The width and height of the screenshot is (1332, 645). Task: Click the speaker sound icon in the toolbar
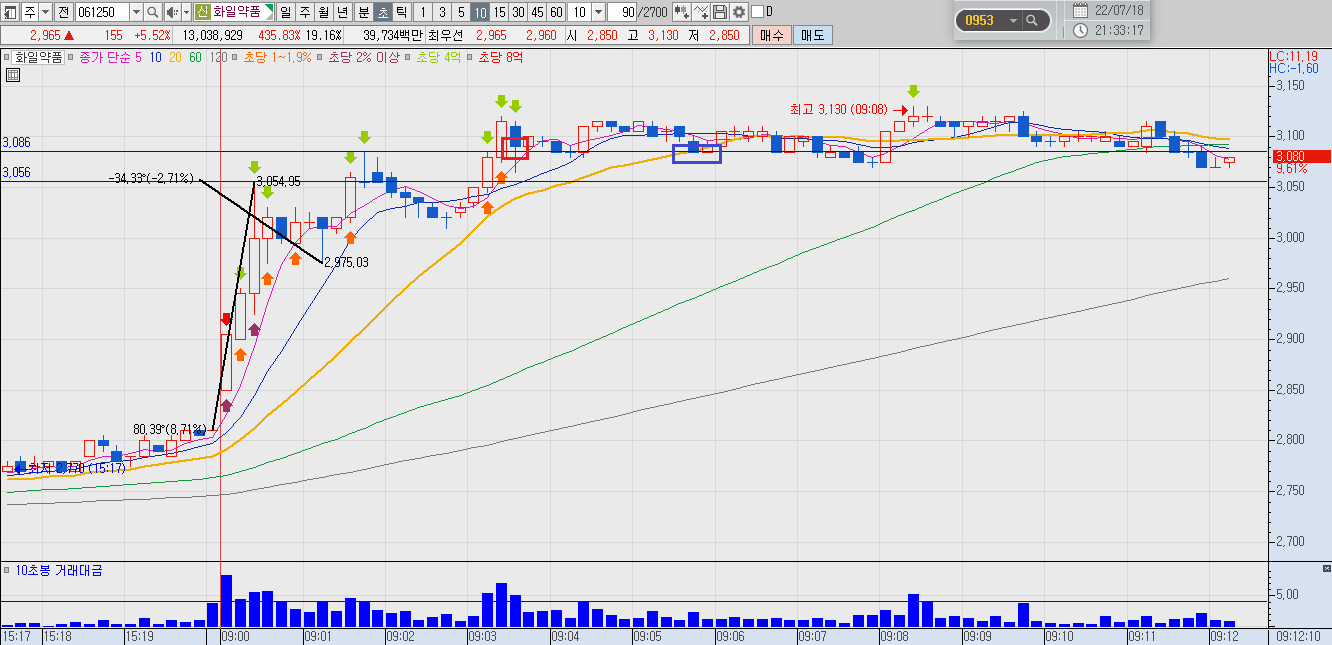[172, 12]
